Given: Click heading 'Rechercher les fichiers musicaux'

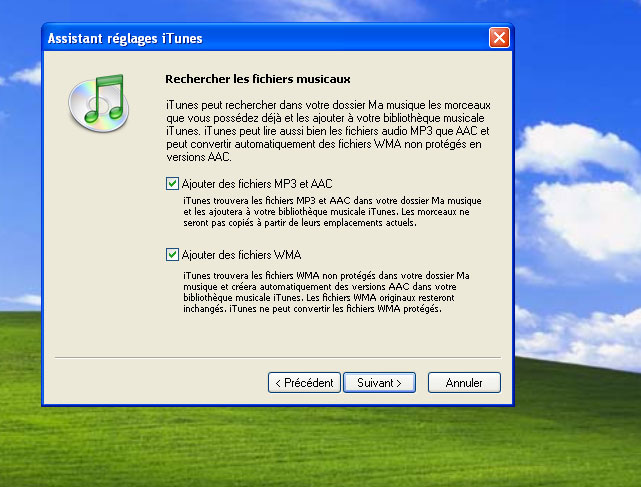Looking at the screenshot, I should pyautogui.click(x=258, y=79).
